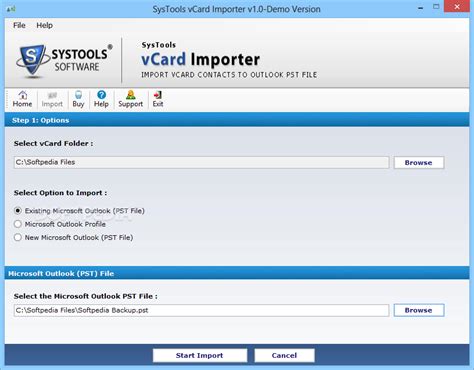Open the Help menu in menu bar
The image size is (474, 370).
pyautogui.click(x=44, y=25)
